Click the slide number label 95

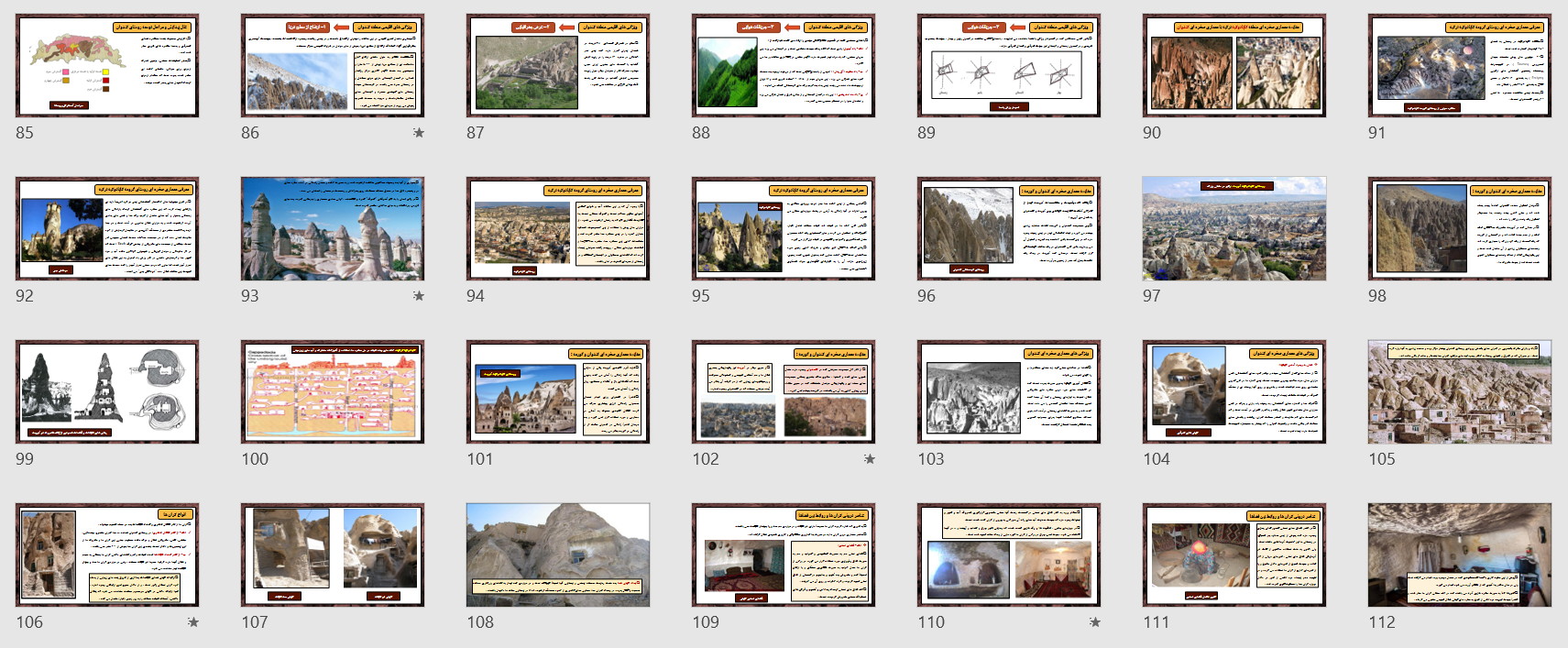click(701, 296)
